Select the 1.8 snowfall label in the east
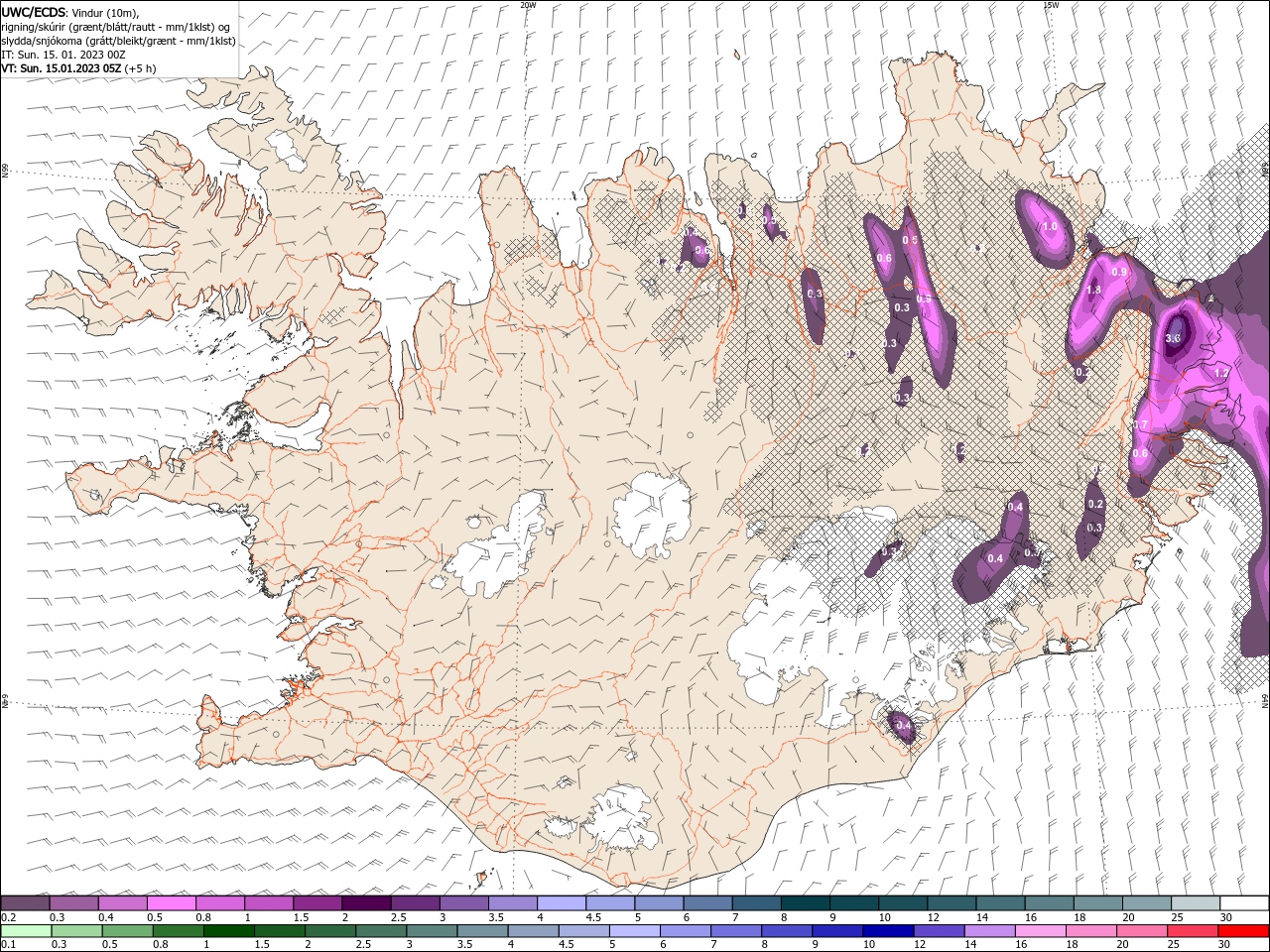This screenshot has height=952, width=1270. (1094, 291)
